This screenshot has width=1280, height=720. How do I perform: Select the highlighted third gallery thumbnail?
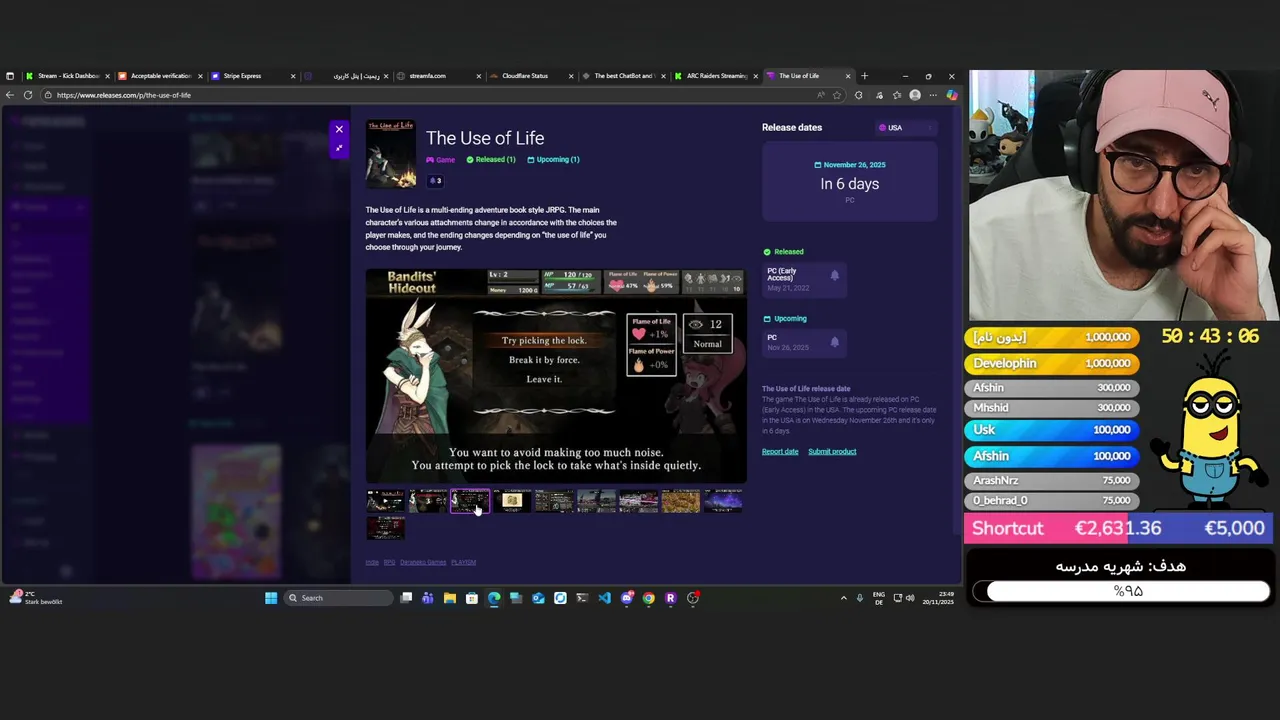[x=469, y=501]
